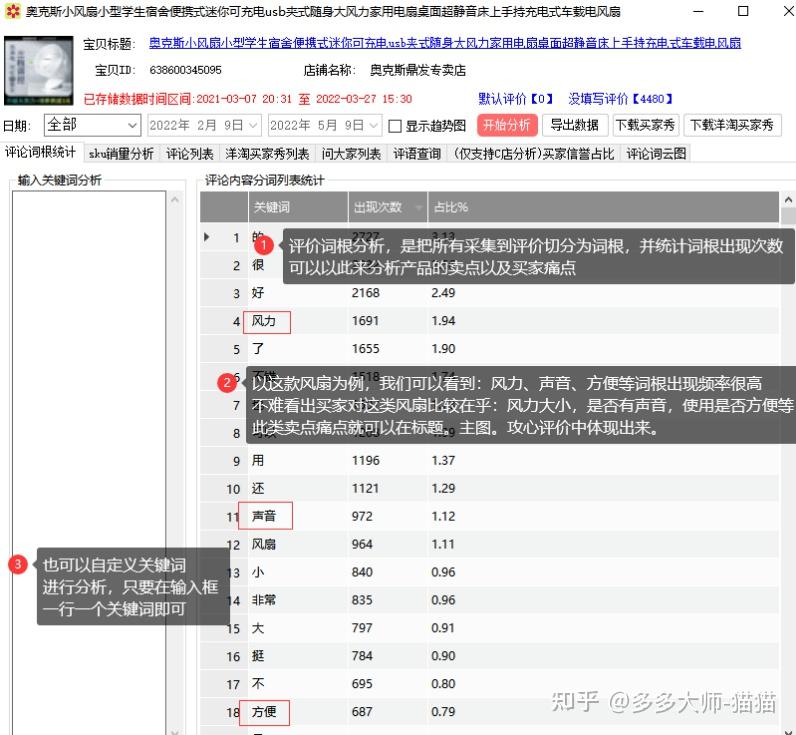Enable the 显示趋势图 checkbox
The width and height of the screenshot is (796, 735).
395,126
